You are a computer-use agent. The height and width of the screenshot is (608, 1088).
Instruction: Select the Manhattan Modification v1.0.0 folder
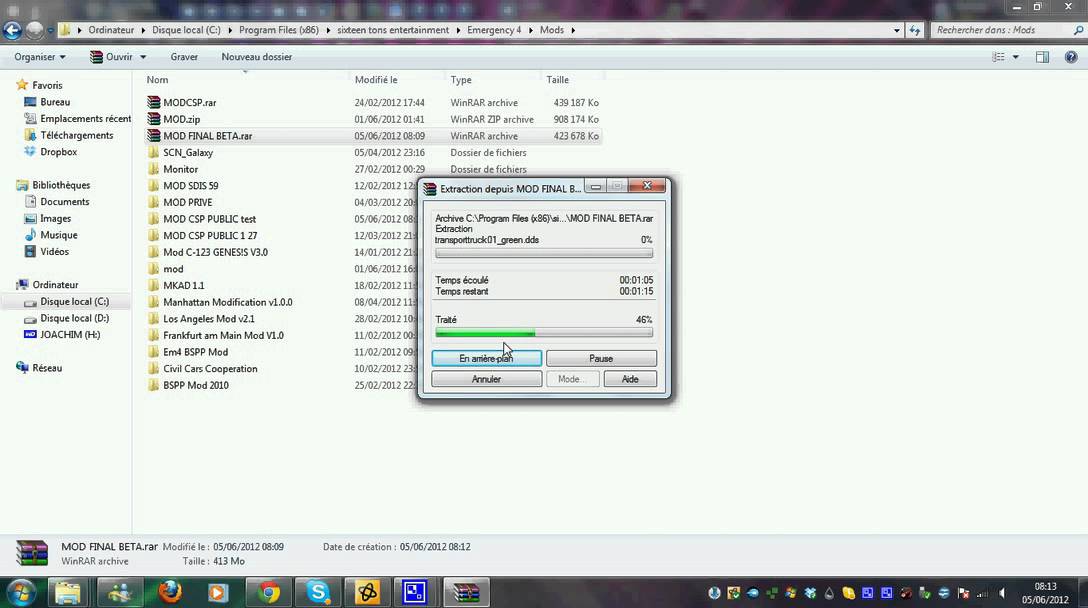[228, 302]
